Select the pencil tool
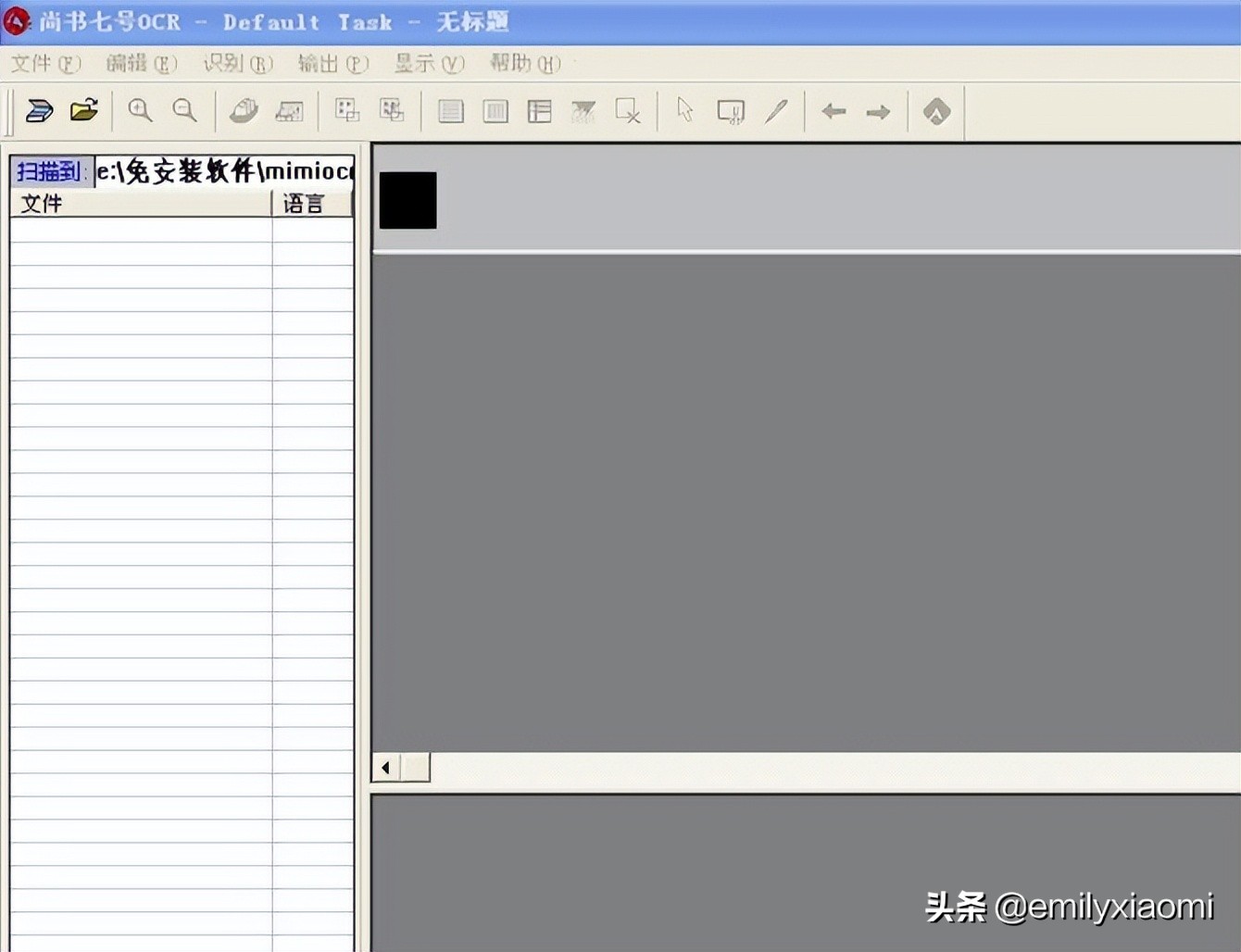The height and width of the screenshot is (952, 1241). 776,112
